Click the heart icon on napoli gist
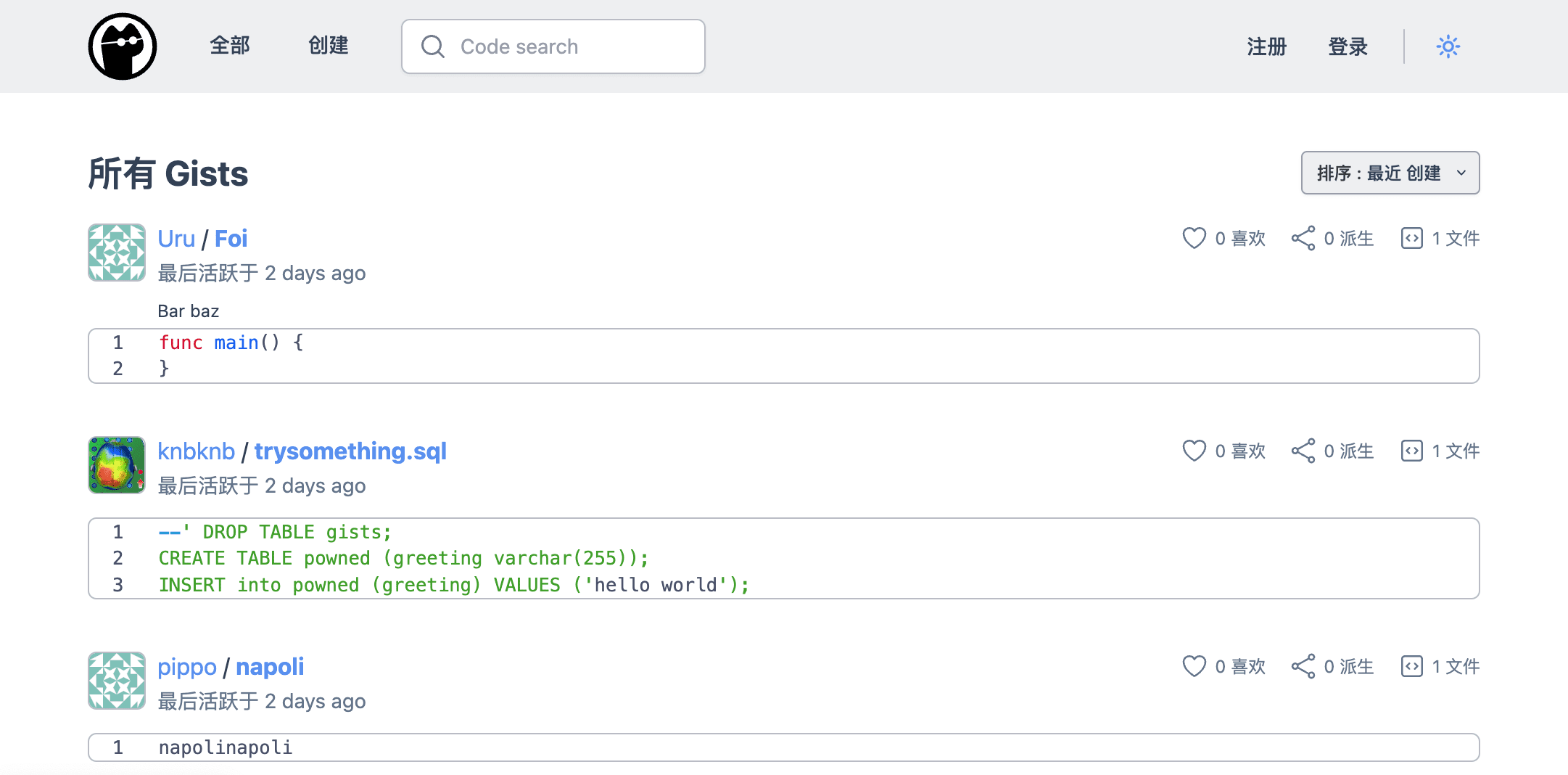1568x775 pixels. pyautogui.click(x=1194, y=666)
